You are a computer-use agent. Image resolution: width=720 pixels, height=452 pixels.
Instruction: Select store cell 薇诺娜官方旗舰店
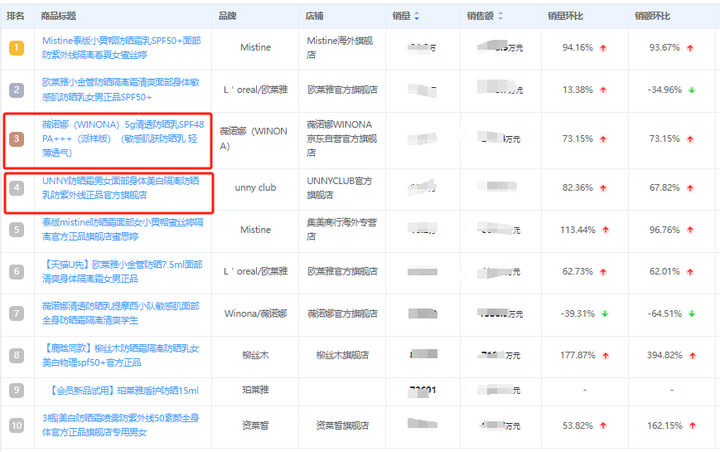point(343,314)
